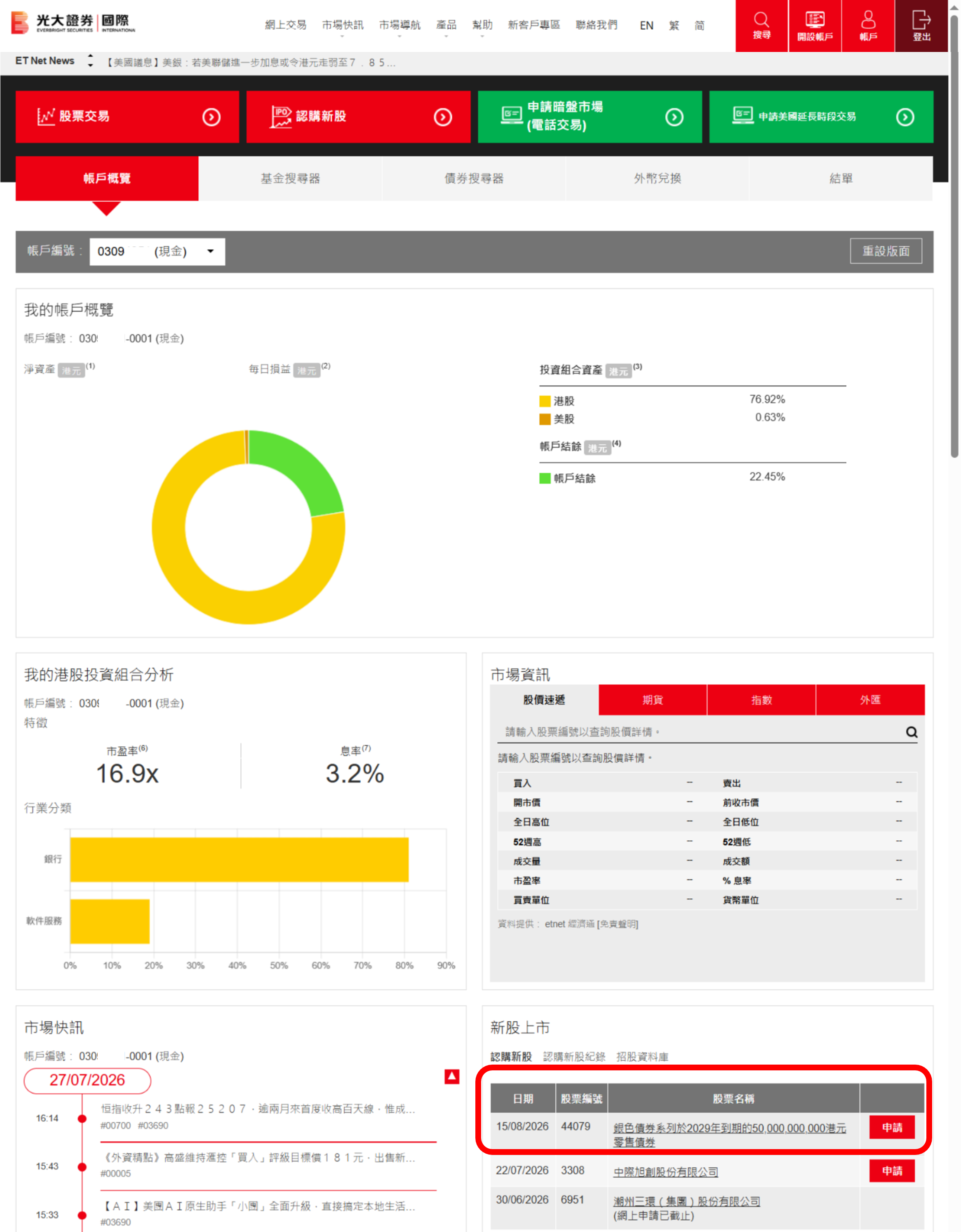Click the 銀行 bar in 行業分類 chart

(239, 860)
